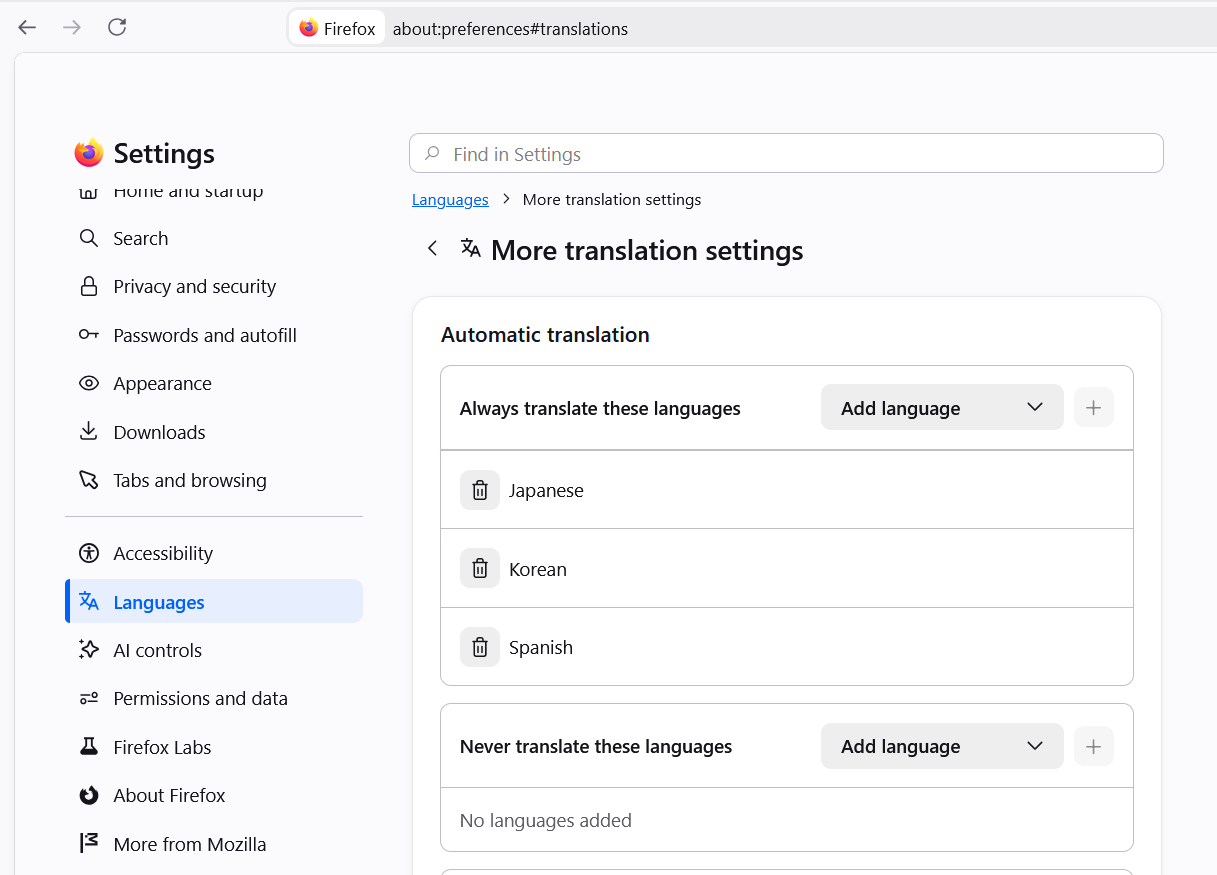This screenshot has height=875, width=1217.
Task: Click the Firefox logo beside Settings heading
Action: [89, 153]
